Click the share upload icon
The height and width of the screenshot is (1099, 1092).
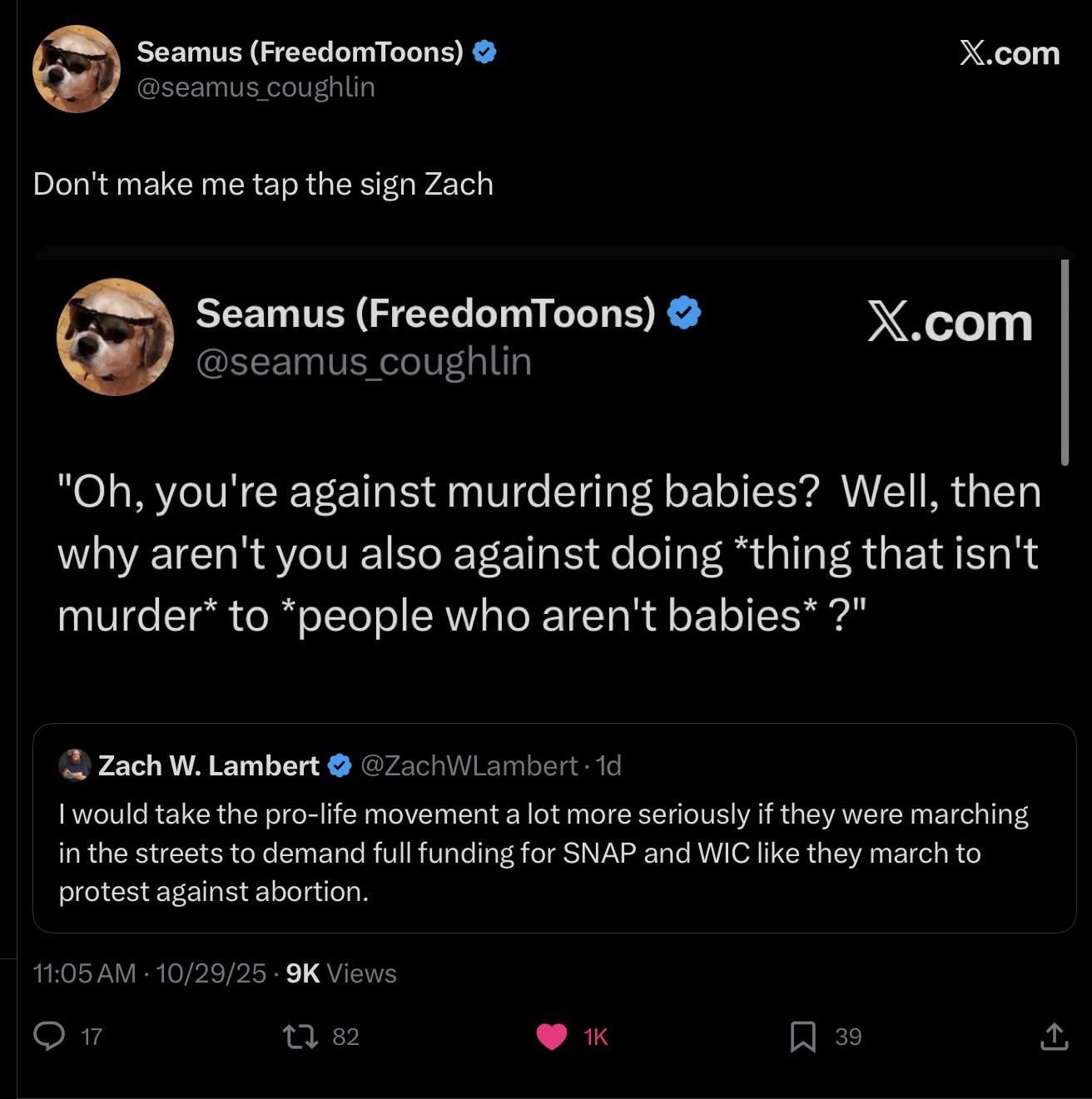[x=1054, y=1037]
